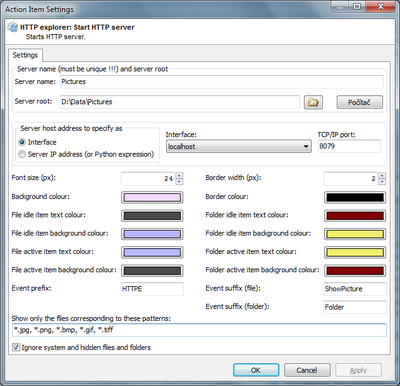Maximize the Action Item Settings window
The height and width of the screenshot is (386, 400).
[357, 7]
